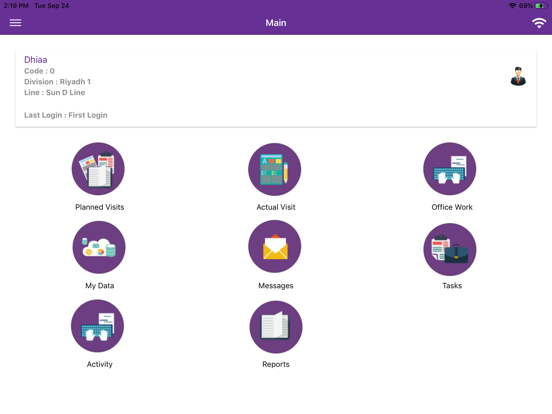Viewport: 552px width, 414px height.
Task: Open the My Data cloud icon
Action: pyautogui.click(x=99, y=247)
